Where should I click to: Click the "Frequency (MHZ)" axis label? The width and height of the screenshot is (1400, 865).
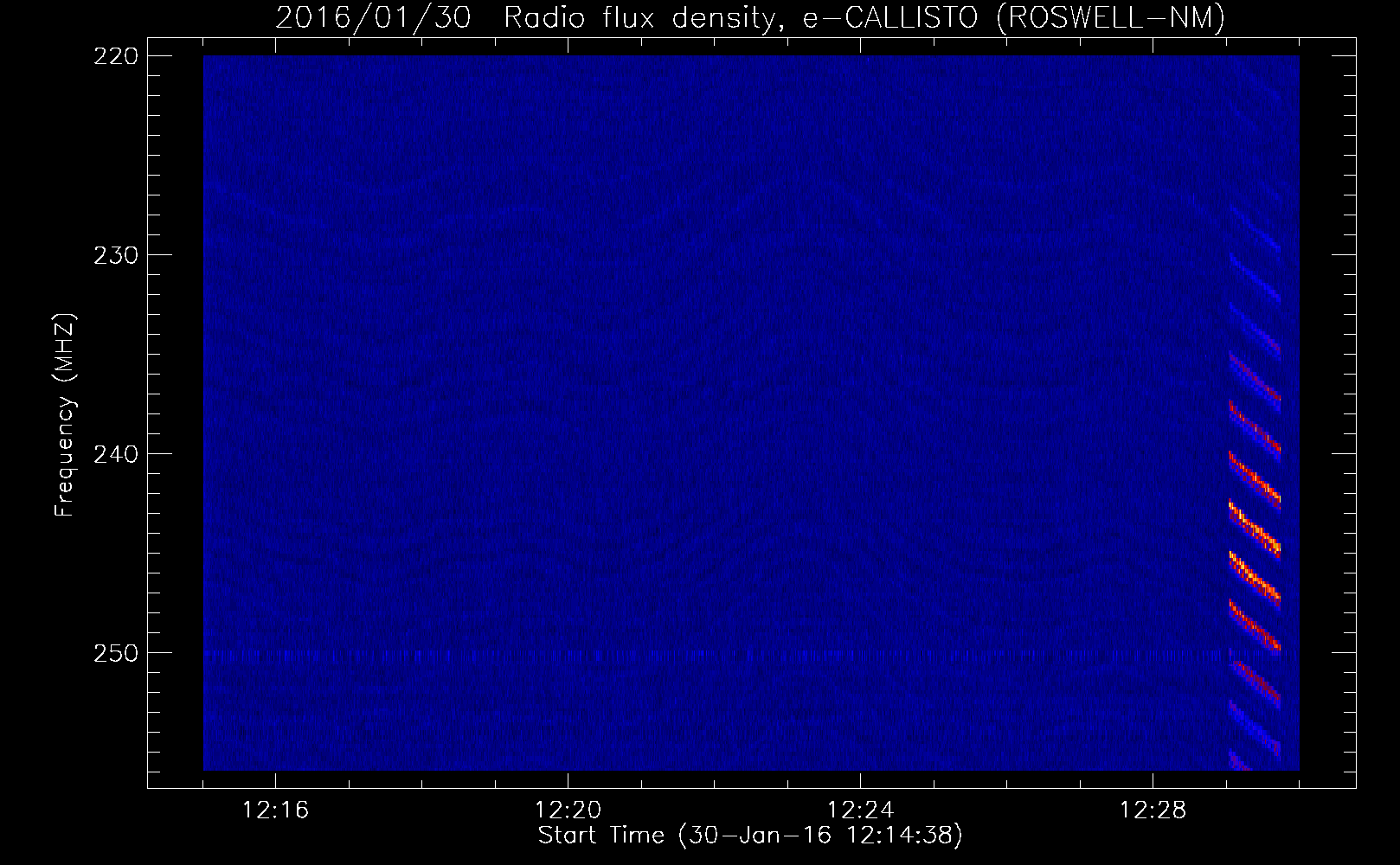click(x=65, y=415)
